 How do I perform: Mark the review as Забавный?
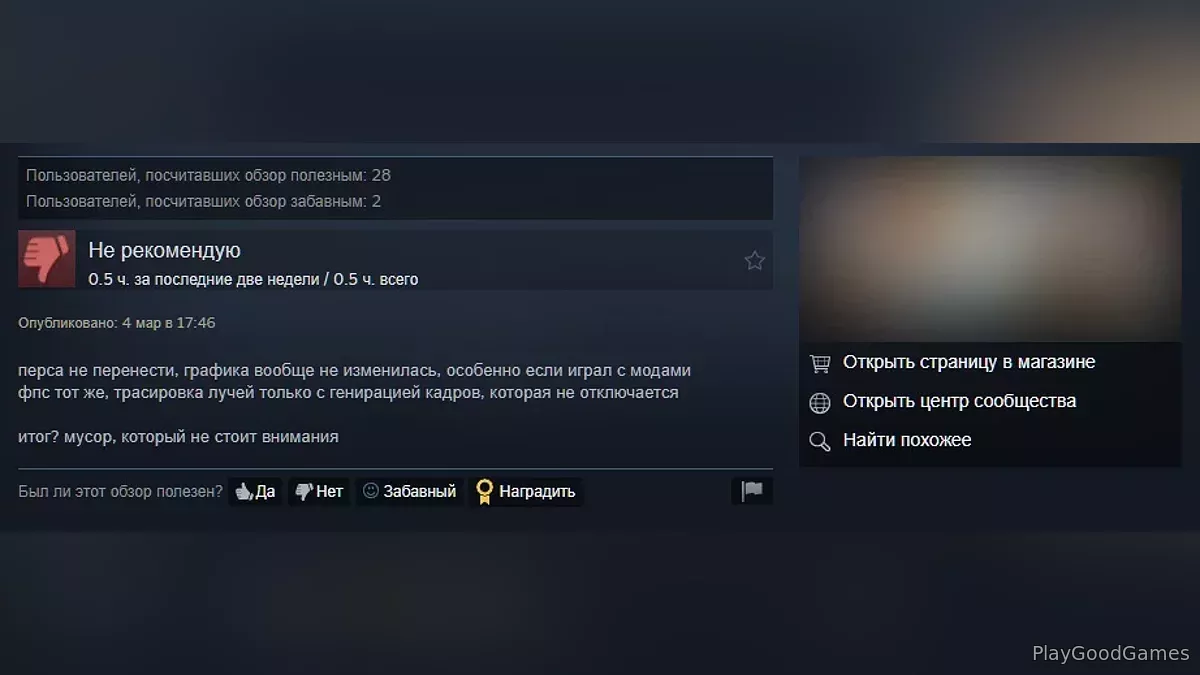[410, 491]
